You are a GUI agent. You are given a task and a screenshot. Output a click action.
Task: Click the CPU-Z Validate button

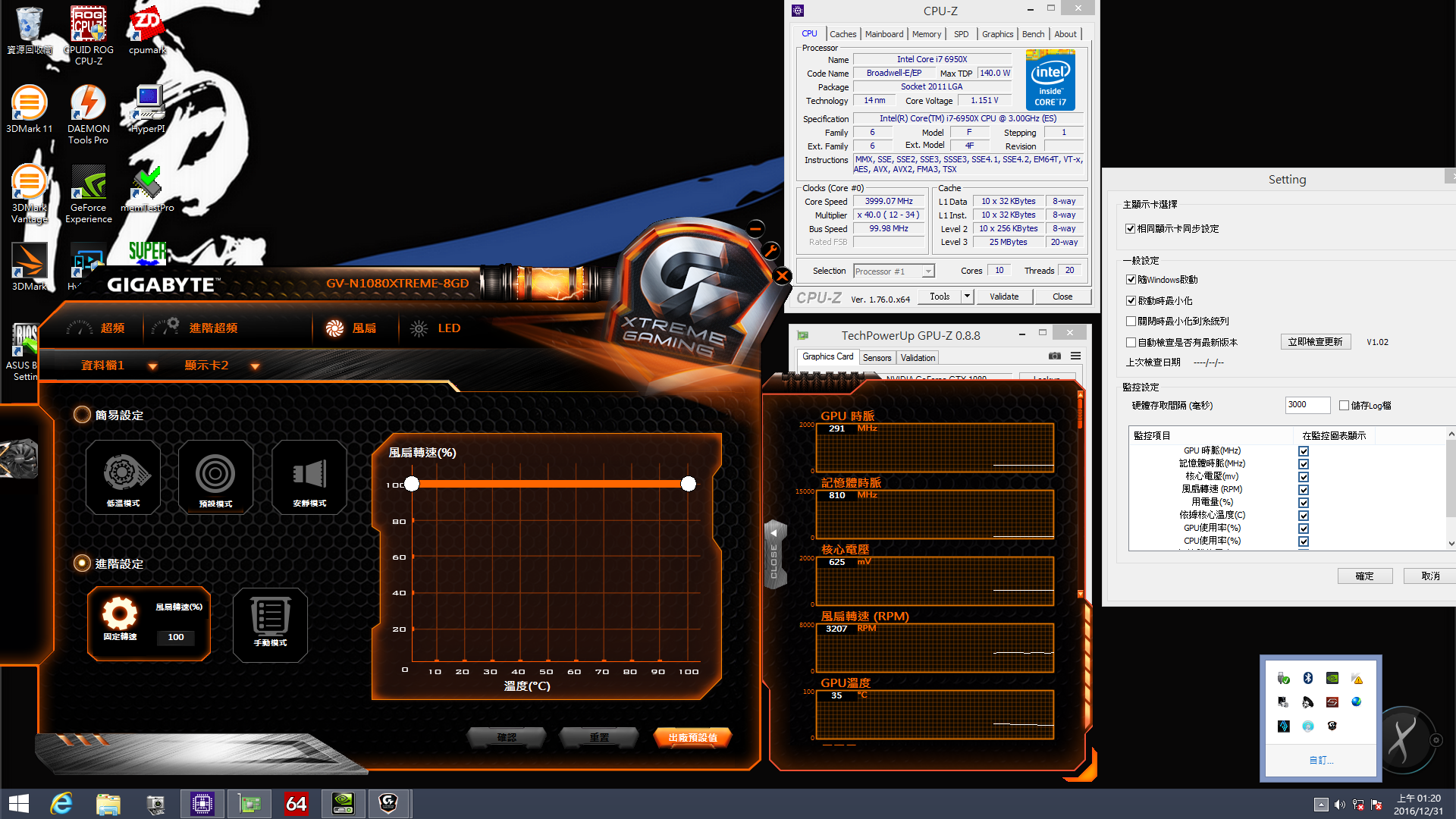point(1004,297)
